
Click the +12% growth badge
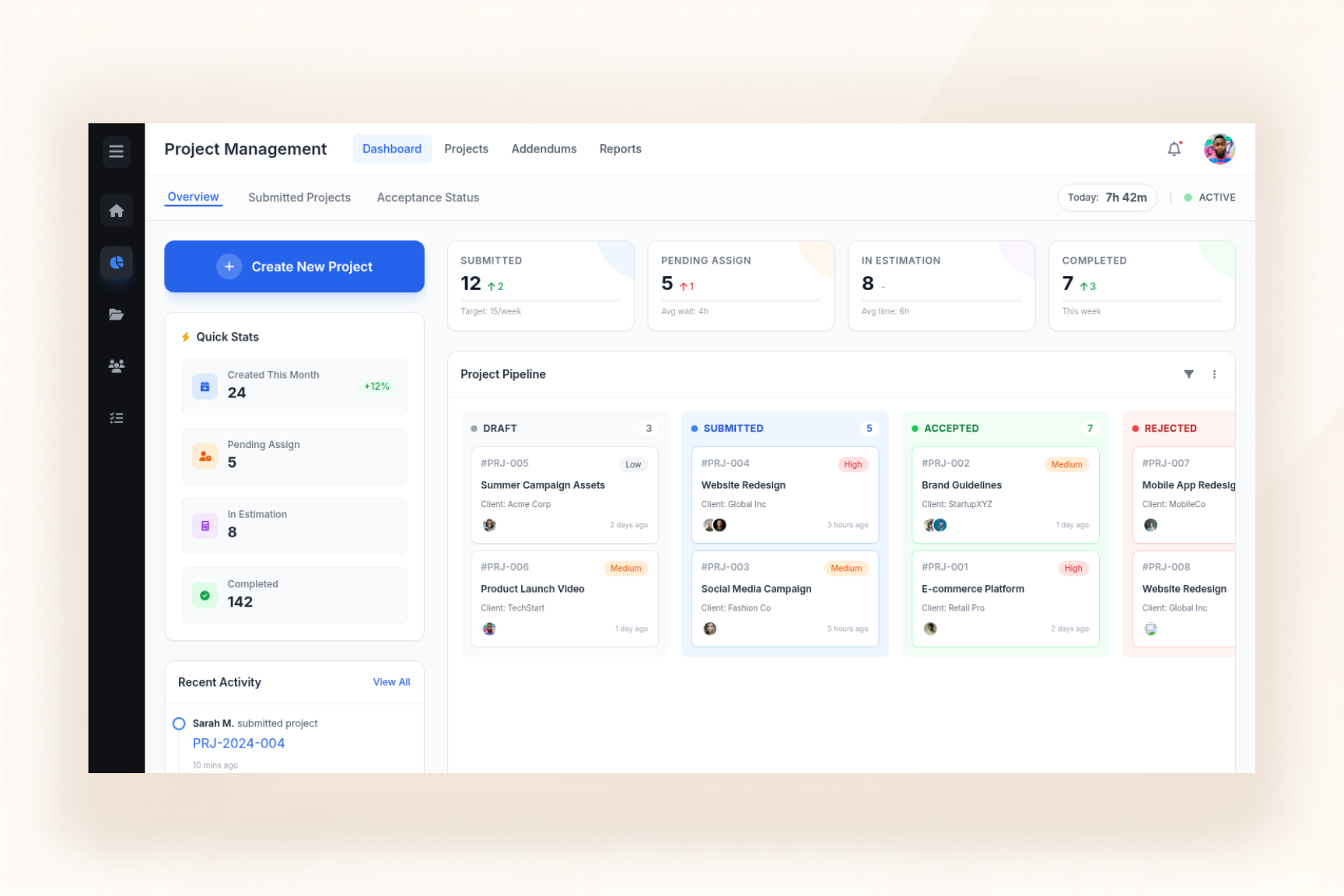click(x=376, y=387)
